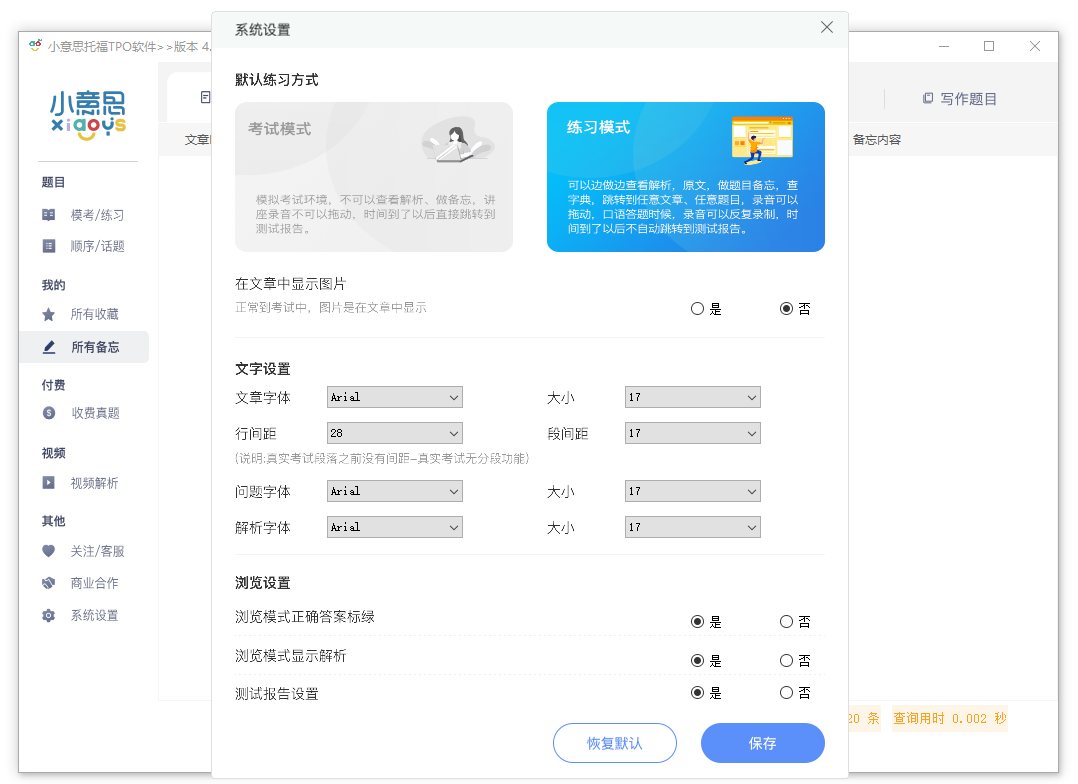This screenshot has height=784, width=1078.
Task: Click the 保存 button
Action: [x=762, y=743]
